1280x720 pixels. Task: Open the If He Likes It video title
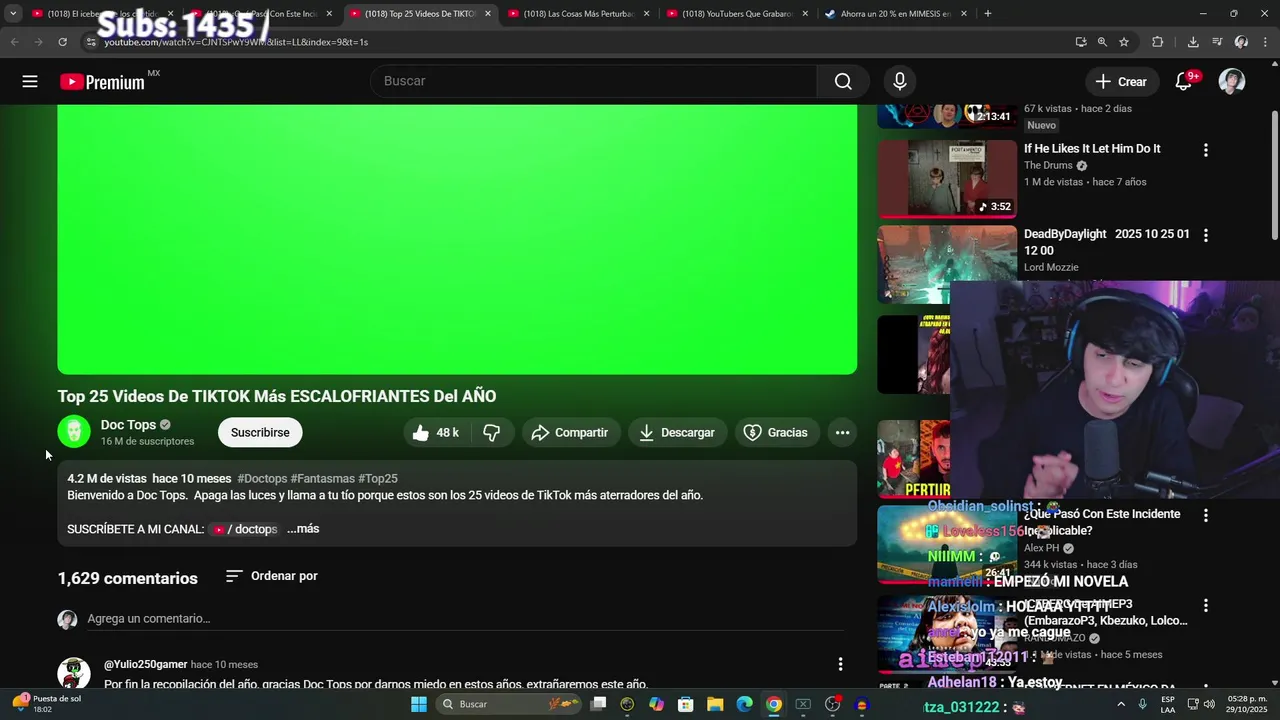(1092, 149)
